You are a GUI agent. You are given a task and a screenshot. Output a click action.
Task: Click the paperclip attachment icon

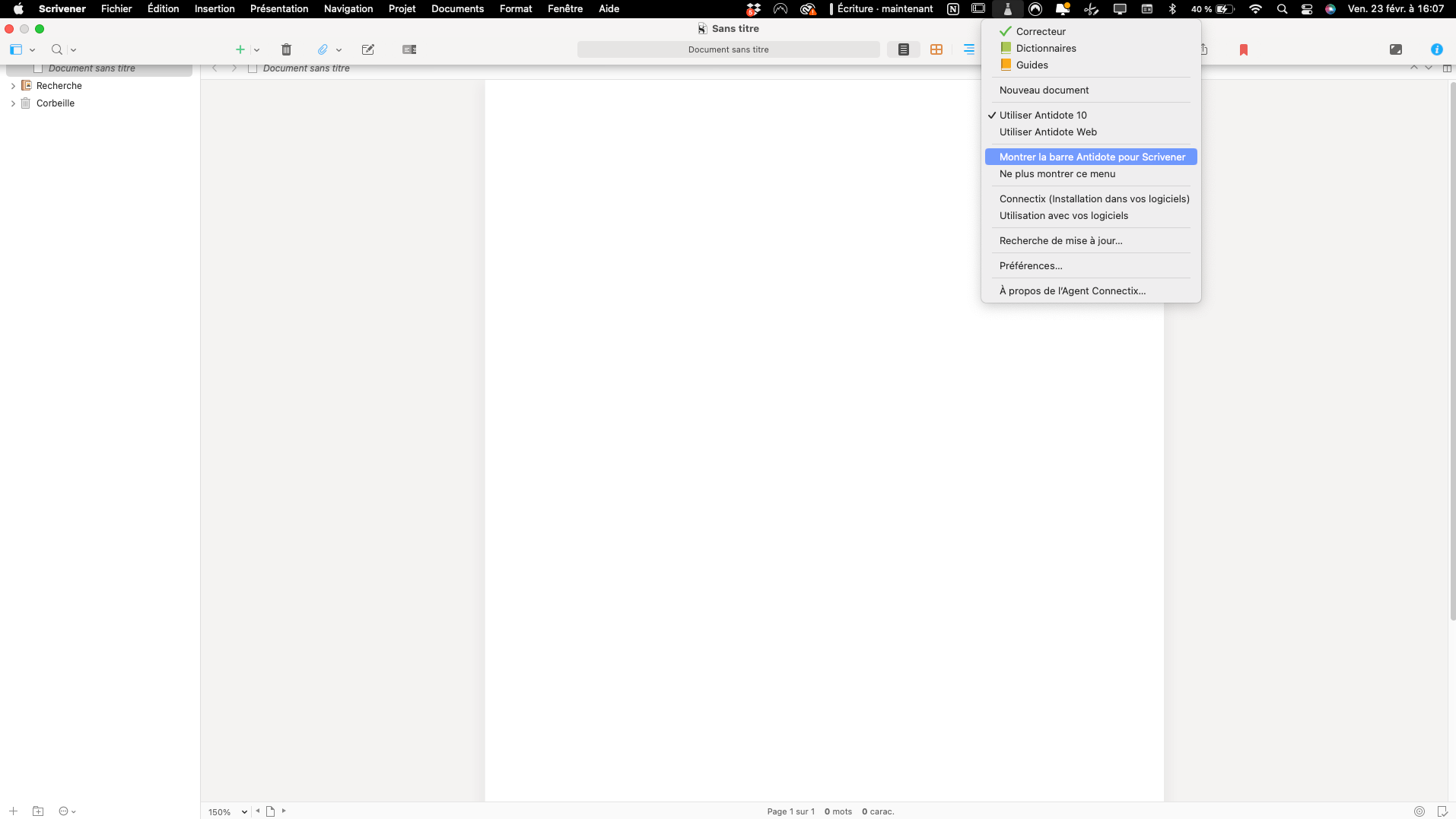[324, 49]
